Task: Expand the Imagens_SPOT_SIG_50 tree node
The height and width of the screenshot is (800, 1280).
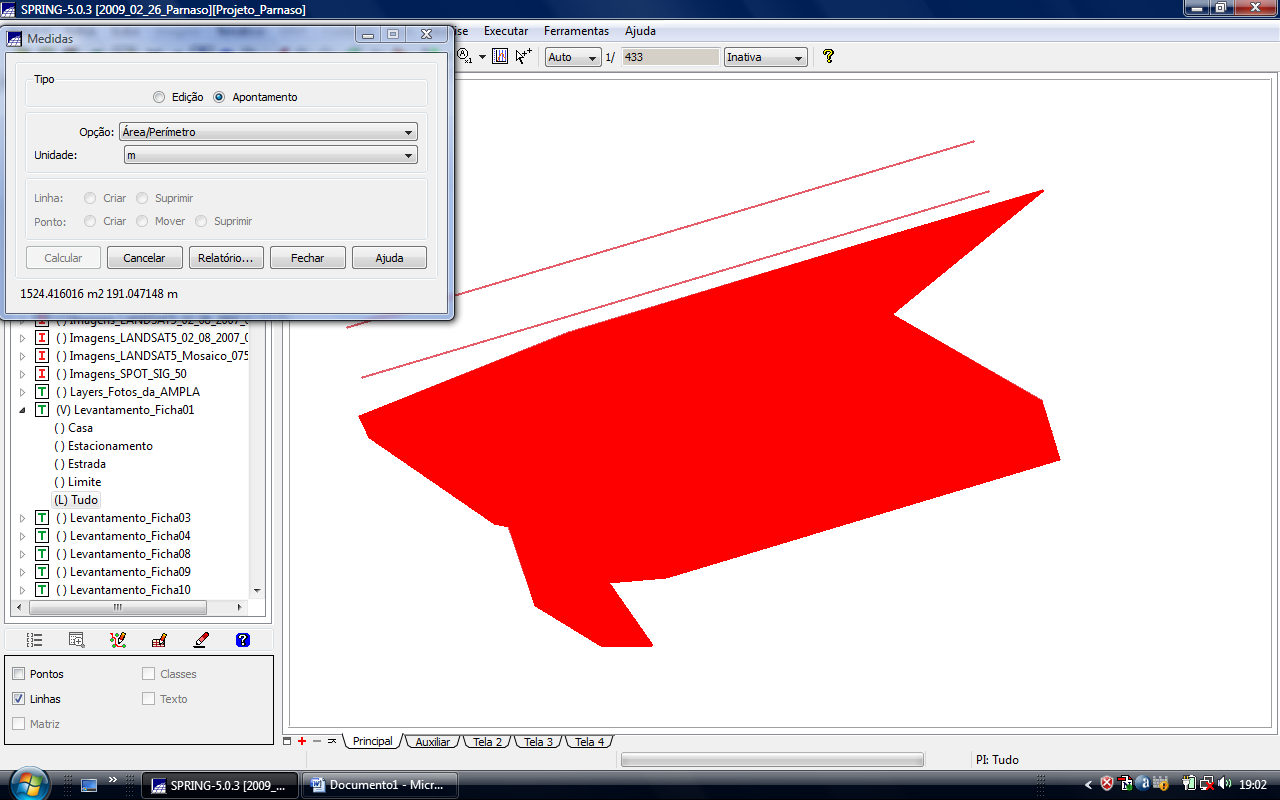Action: click(x=23, y=374)
